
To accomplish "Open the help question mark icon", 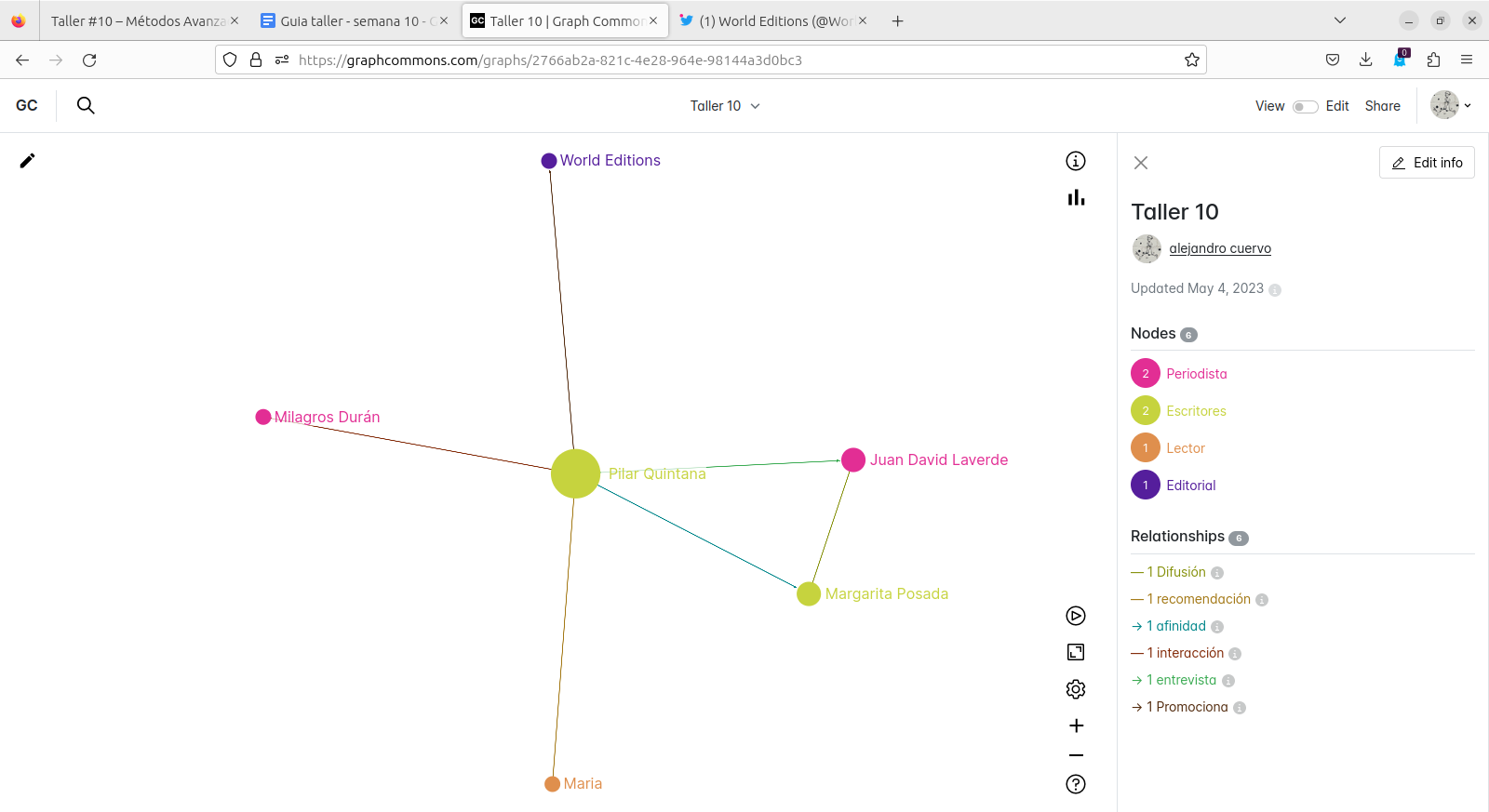I will pos(1076,784).
